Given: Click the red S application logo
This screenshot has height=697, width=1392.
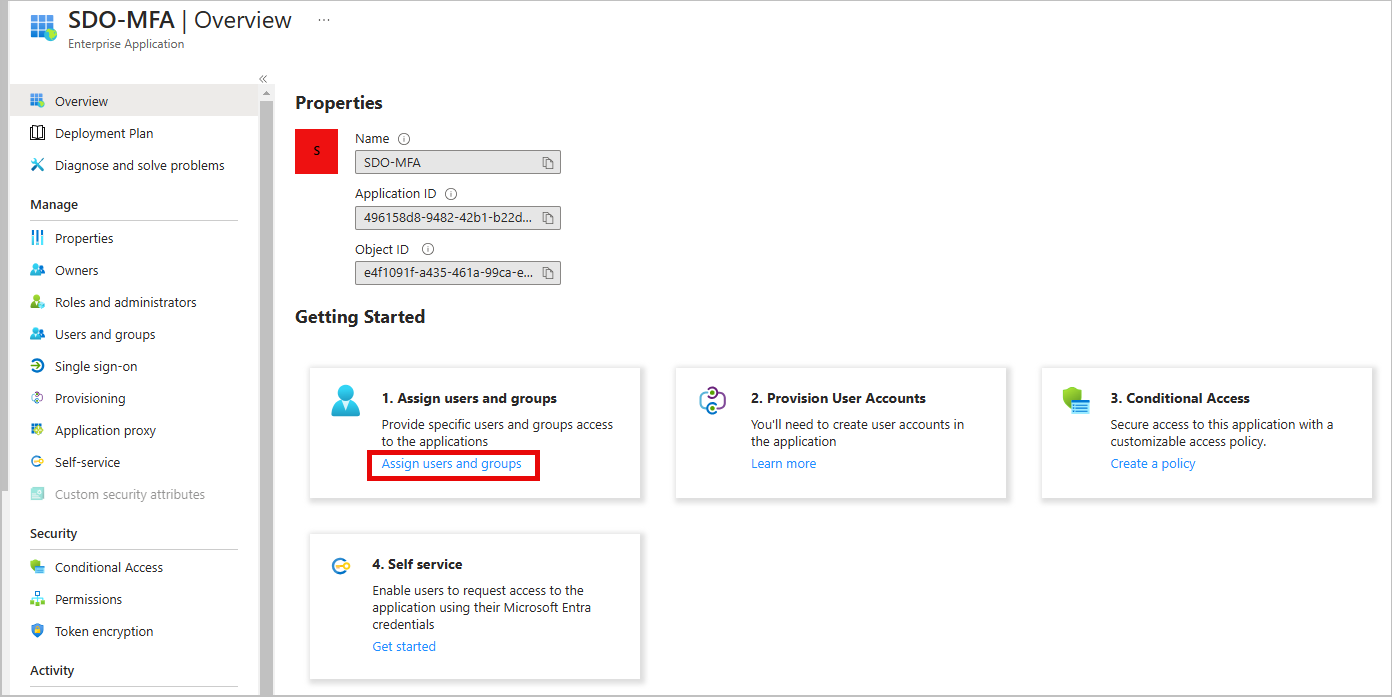Looking at the screenshot, I should point(317,151).
